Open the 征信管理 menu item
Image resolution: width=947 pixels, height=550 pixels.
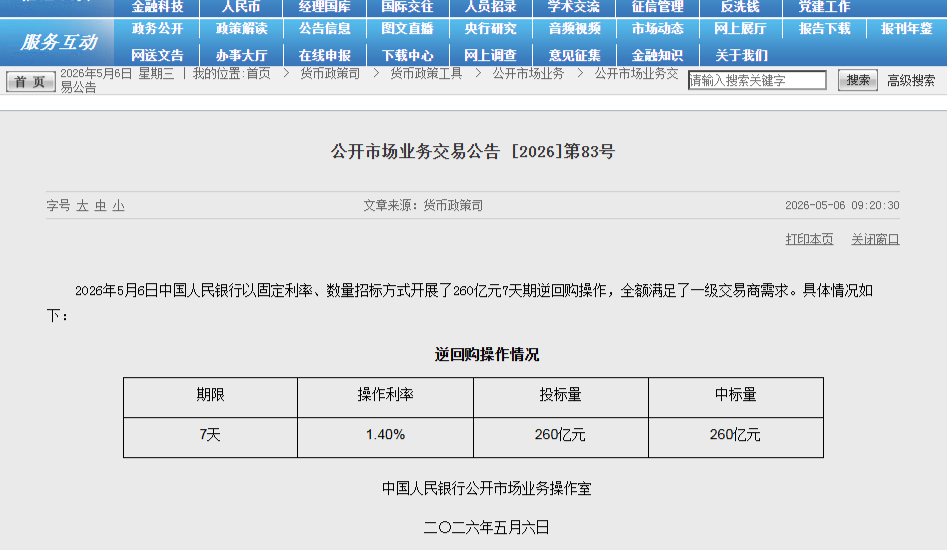coord(657,7)
